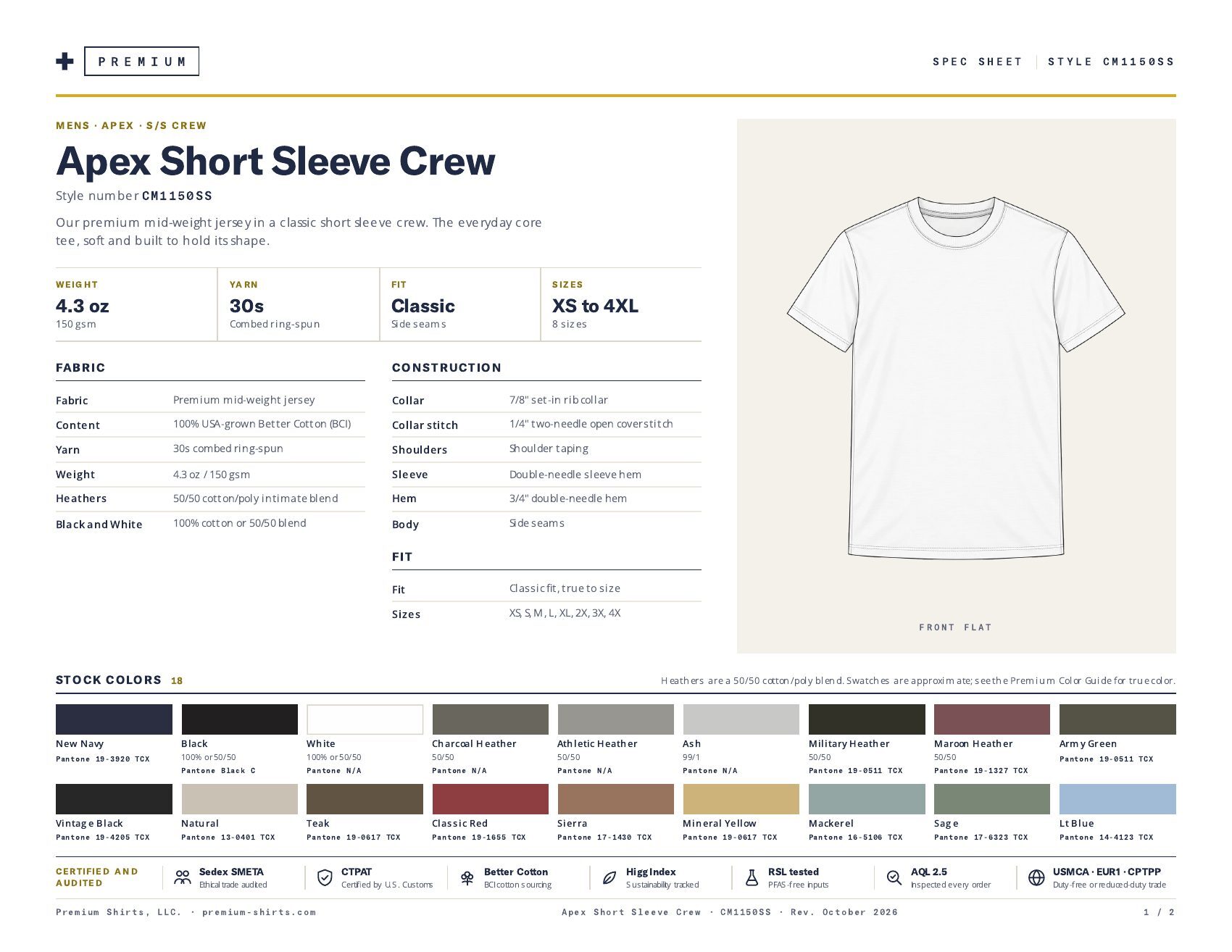
Task: Click the boxed PREMIUM brand logo
Action: coord(142,62)
